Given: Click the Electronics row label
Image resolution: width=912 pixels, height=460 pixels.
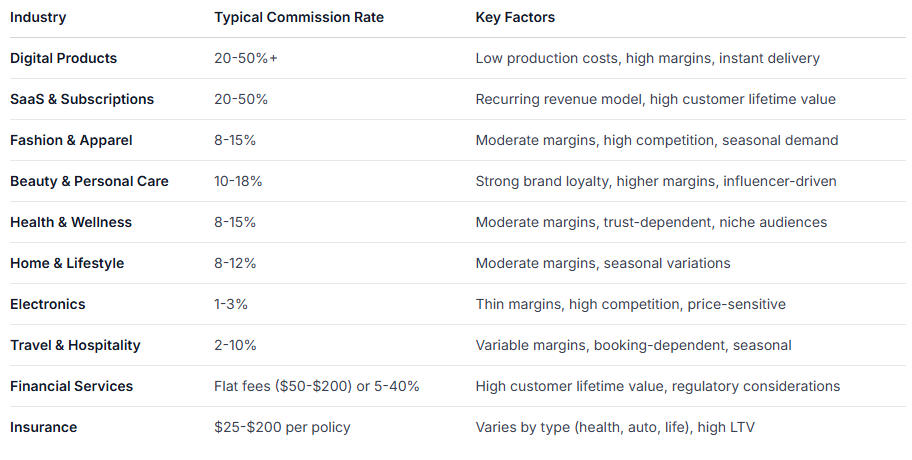Looking at the screenshot, I should pyautogui.click(x=48, y=304).
